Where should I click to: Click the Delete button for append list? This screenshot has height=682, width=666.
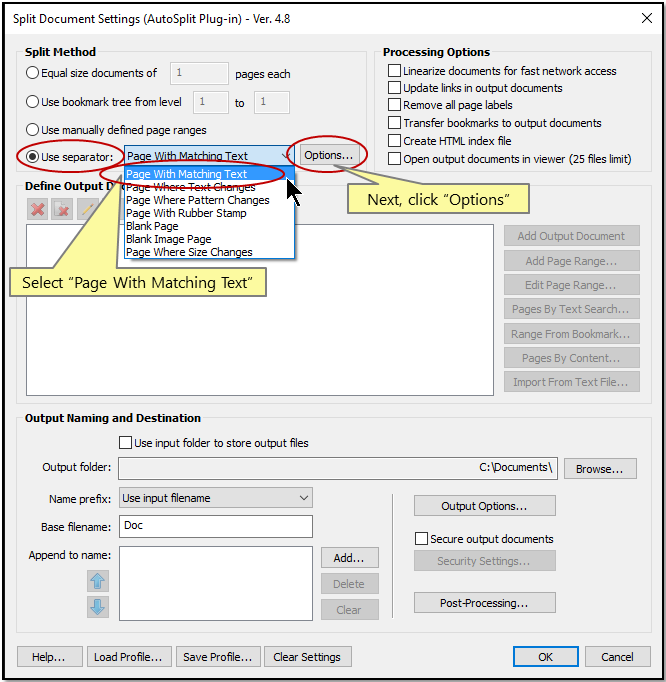coord(350,584)
